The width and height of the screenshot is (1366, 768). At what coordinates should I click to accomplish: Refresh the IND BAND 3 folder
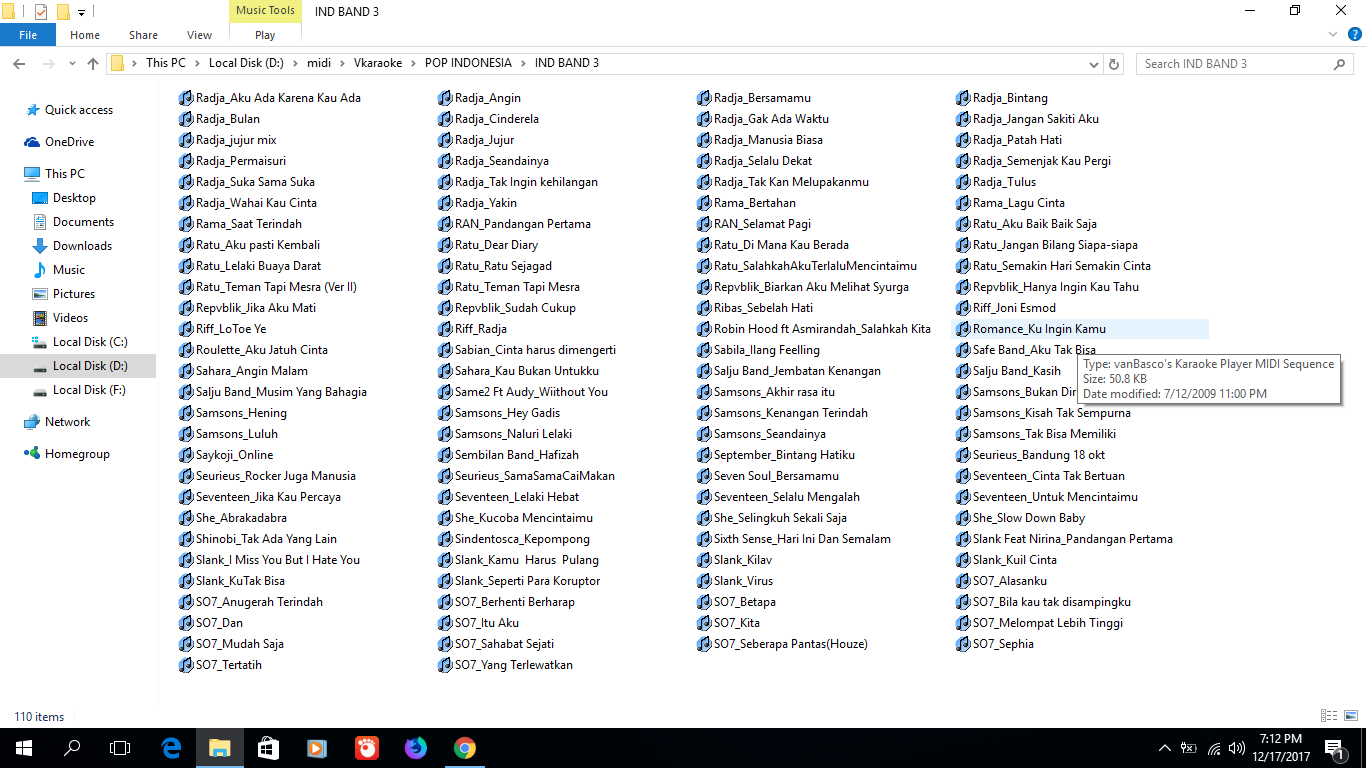1116,63
